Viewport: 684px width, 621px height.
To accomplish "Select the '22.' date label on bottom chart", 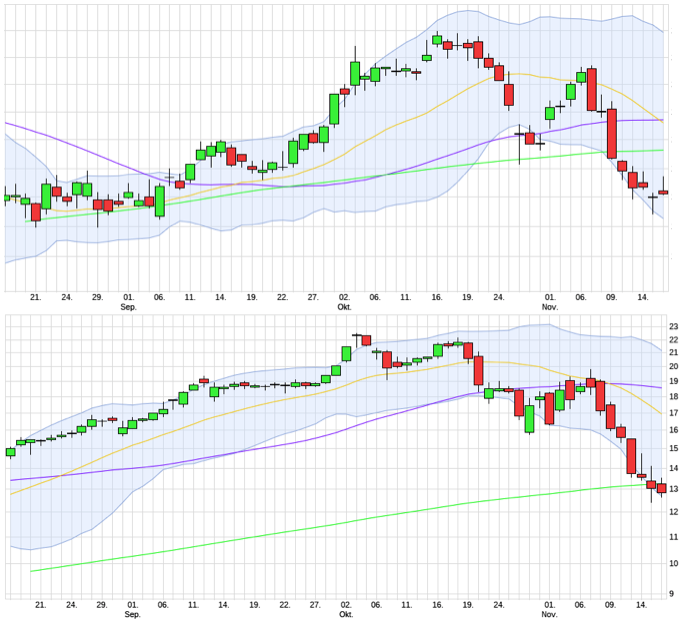I will pyautogui.click(x=284, y=605).
